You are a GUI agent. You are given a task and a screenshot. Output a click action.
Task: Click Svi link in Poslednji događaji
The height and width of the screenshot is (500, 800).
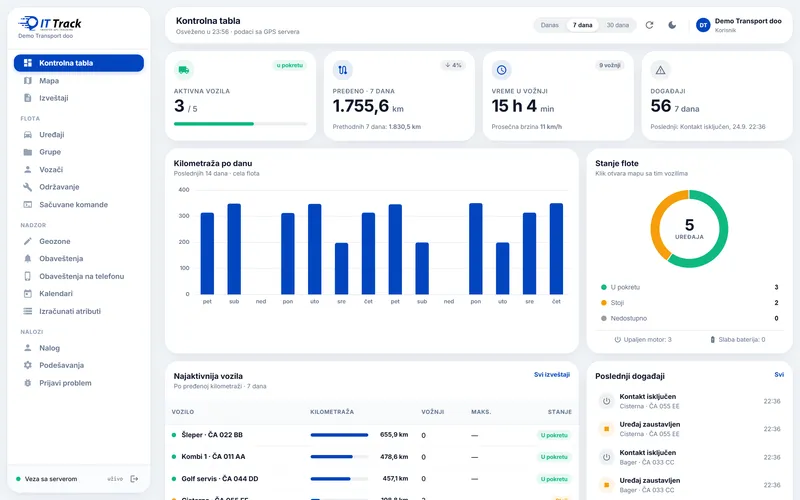click(x=779, y=374)
